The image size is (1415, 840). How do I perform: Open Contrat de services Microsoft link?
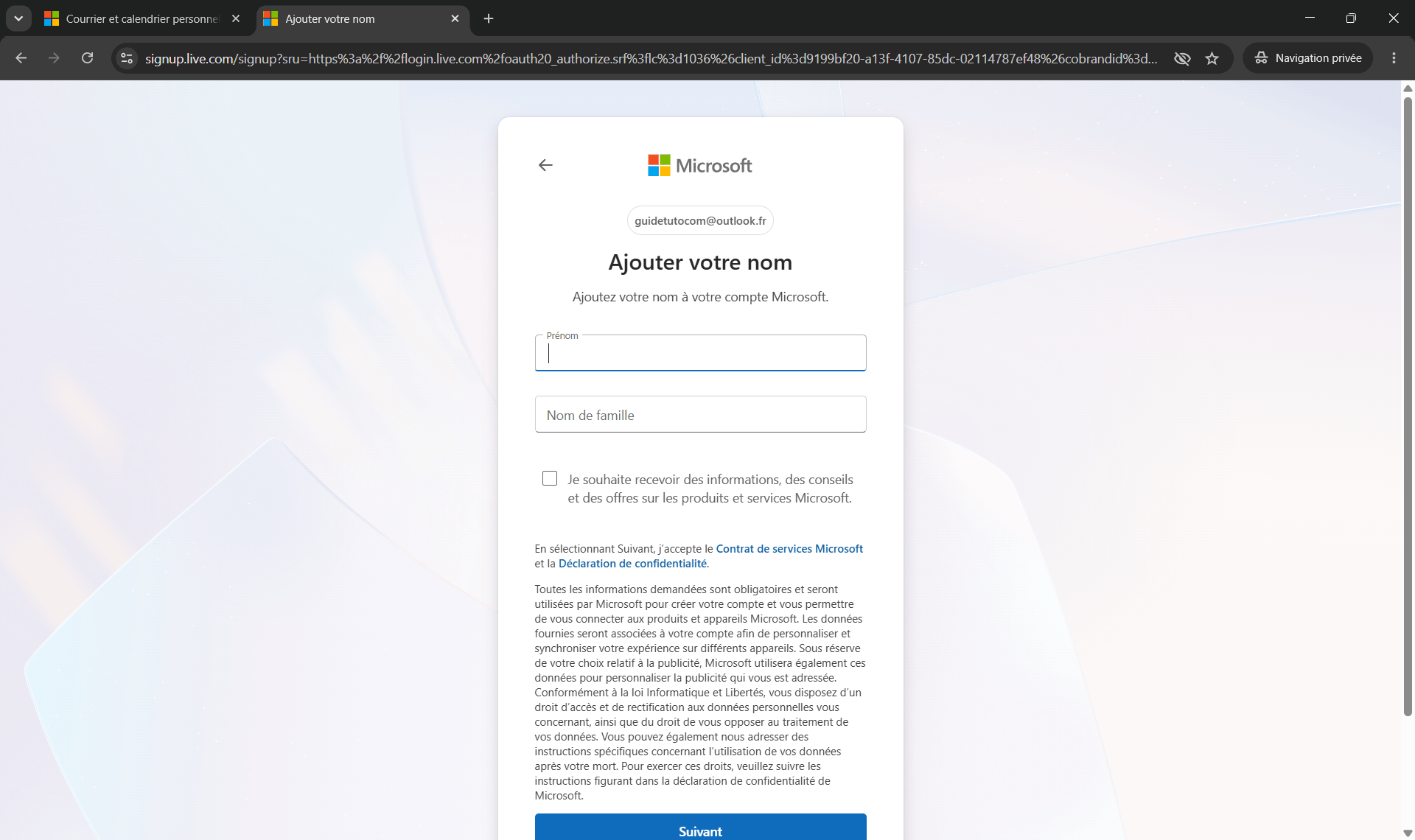789,549
